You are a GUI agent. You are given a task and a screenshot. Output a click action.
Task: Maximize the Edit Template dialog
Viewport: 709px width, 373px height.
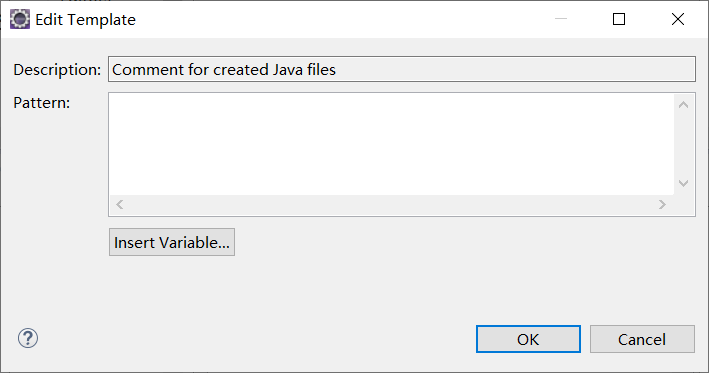(x=619, y=19)
